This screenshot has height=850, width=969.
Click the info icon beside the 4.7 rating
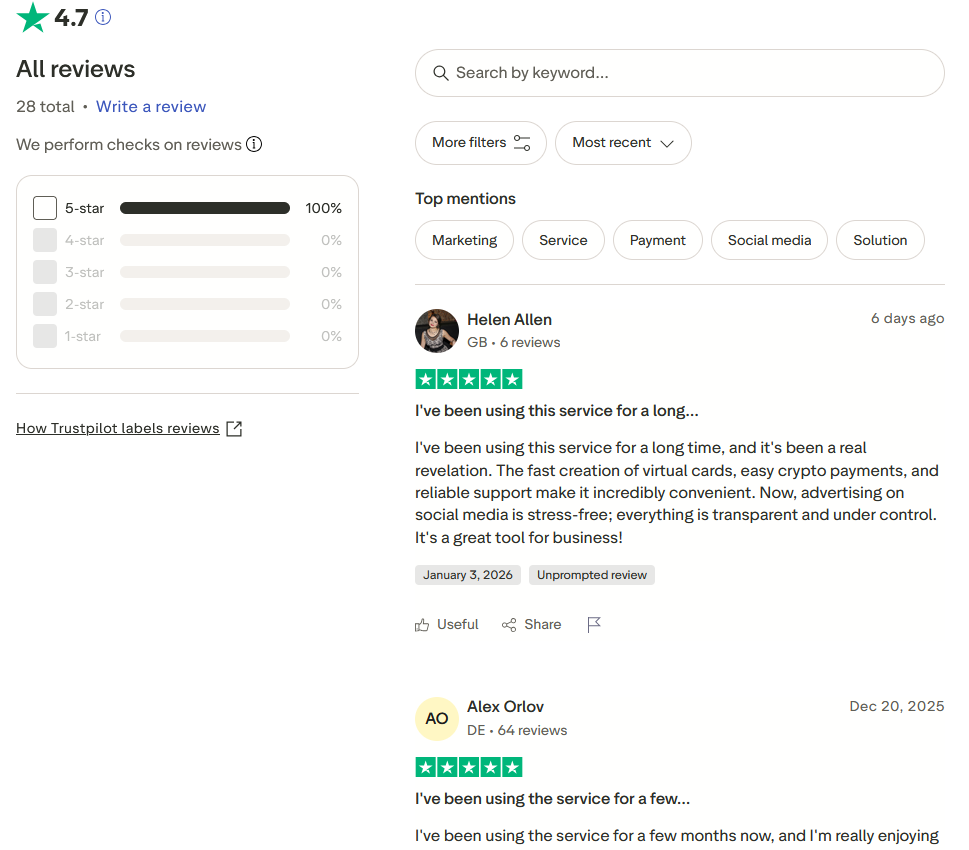[103, 17]
